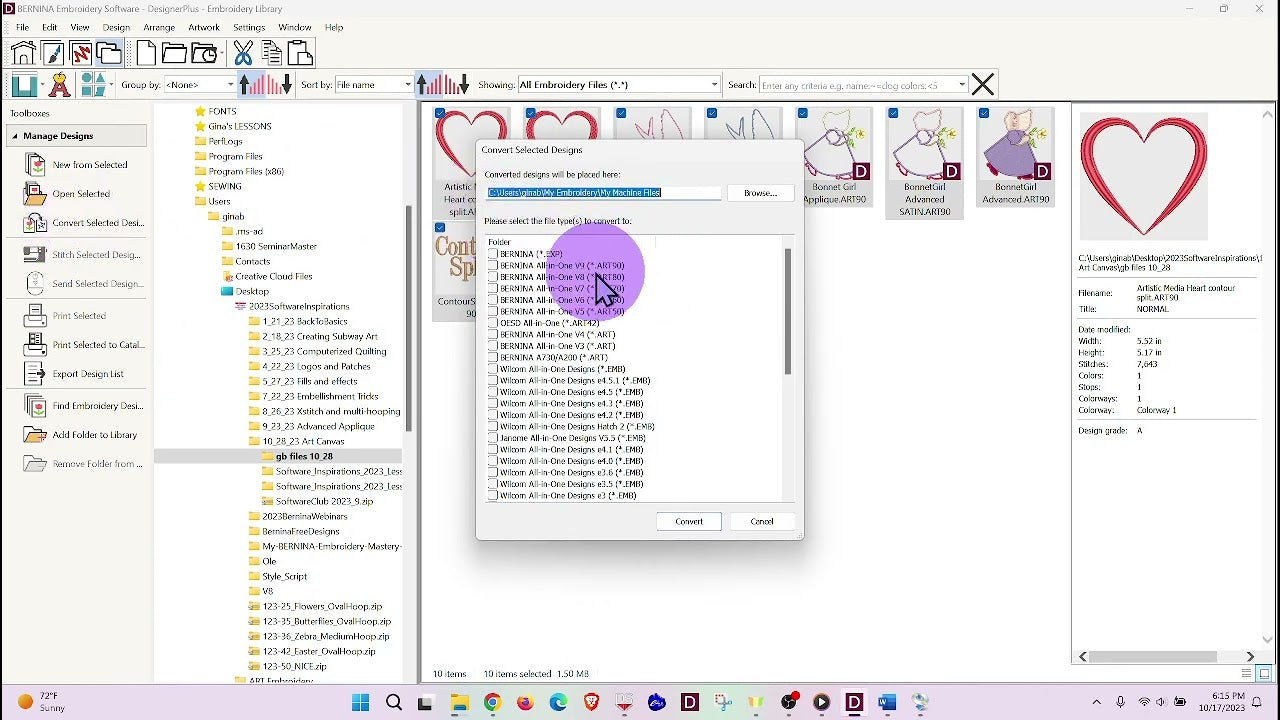Create a new blank design file
Viewport: 1280px width, 720px height.
tap(146, 53)
